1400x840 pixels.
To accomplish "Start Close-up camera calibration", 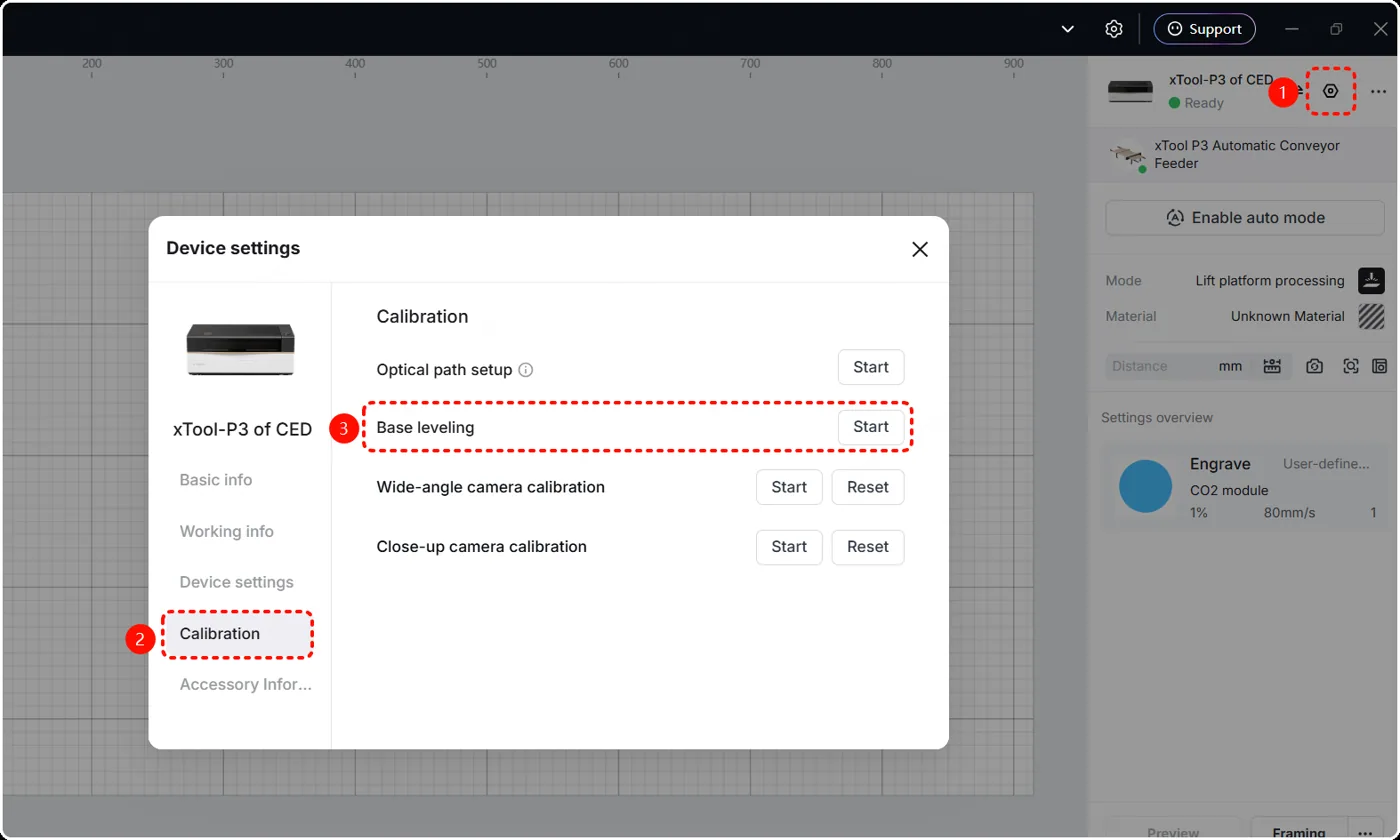I will point(789,547).
